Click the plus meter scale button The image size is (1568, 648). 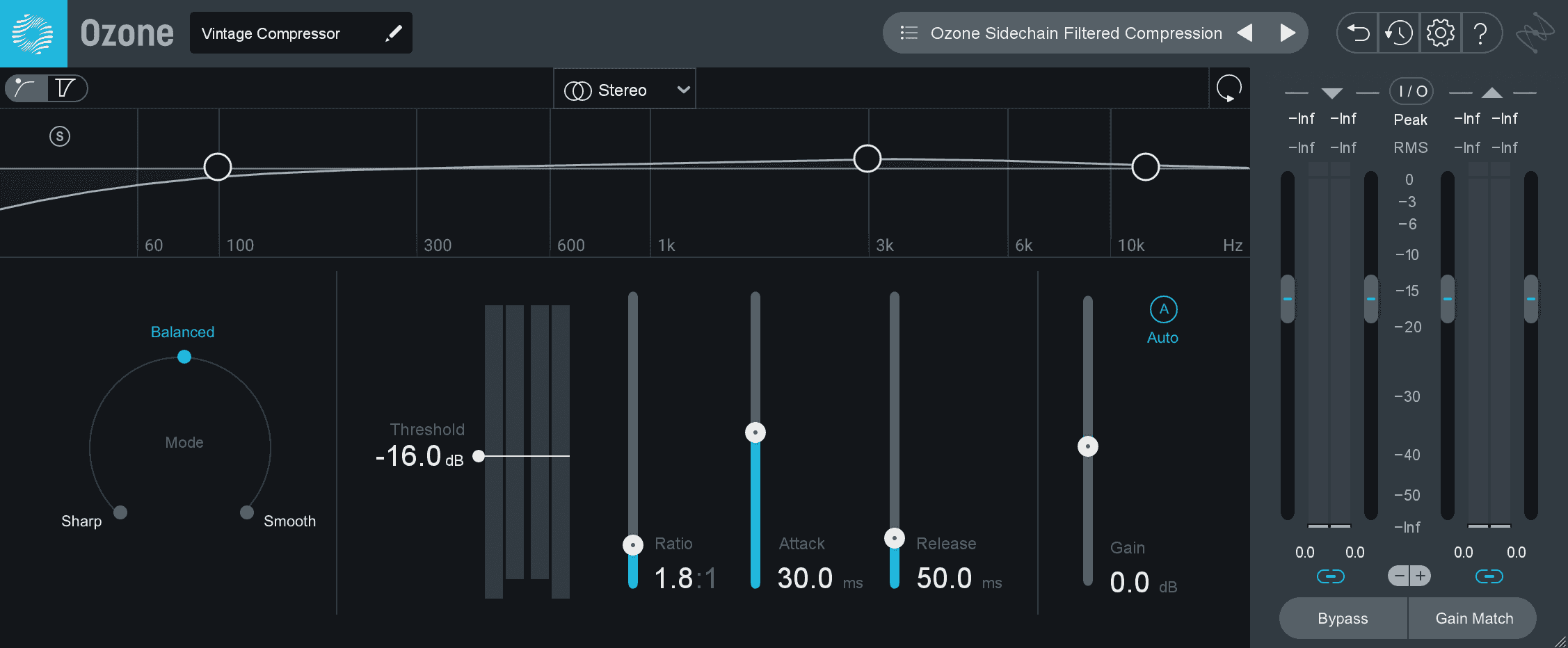[1421, 576]
